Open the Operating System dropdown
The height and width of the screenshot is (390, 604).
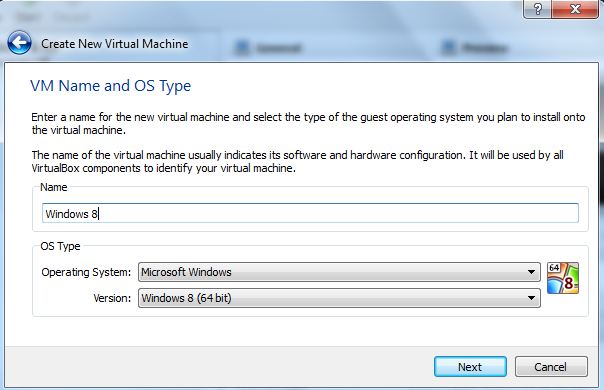[339, 272]
